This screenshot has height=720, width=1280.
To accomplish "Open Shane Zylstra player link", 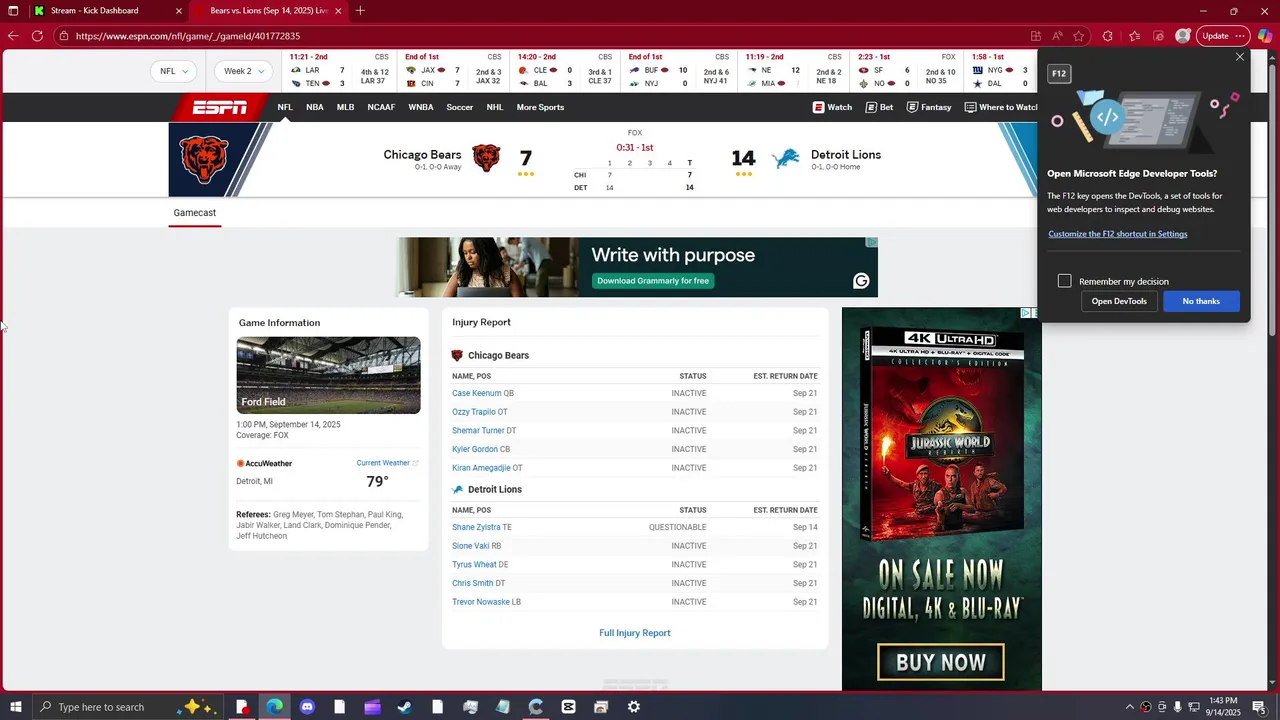I will 476,527.
